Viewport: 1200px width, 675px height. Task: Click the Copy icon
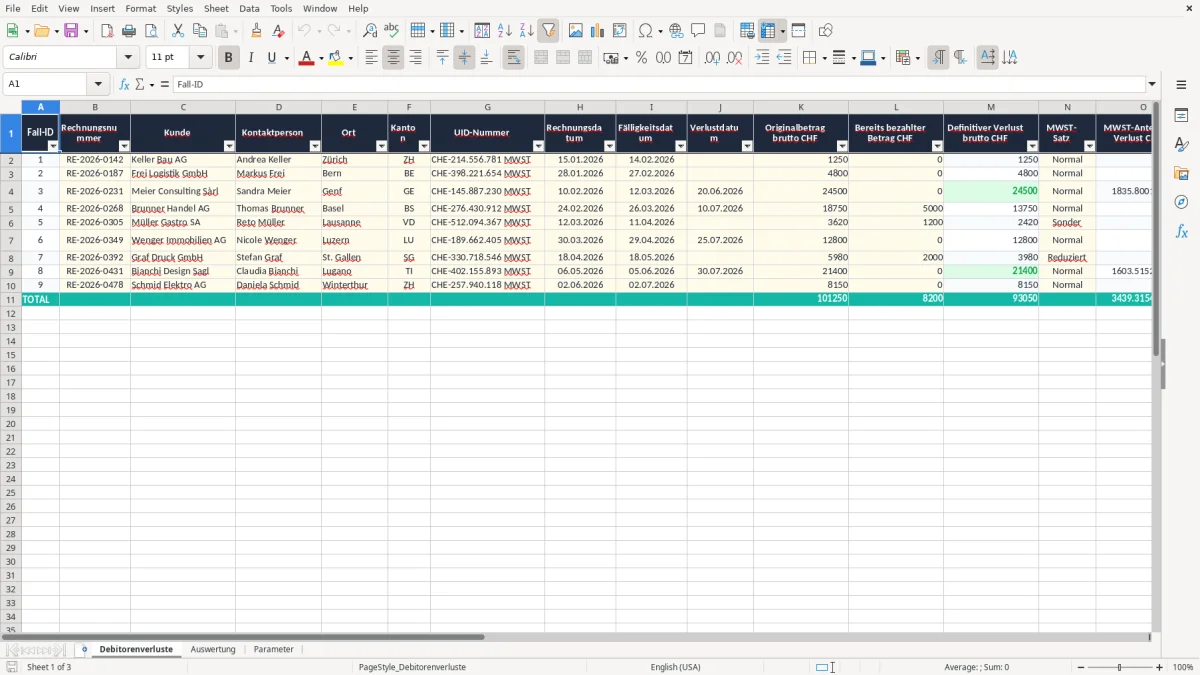point(200,31)
